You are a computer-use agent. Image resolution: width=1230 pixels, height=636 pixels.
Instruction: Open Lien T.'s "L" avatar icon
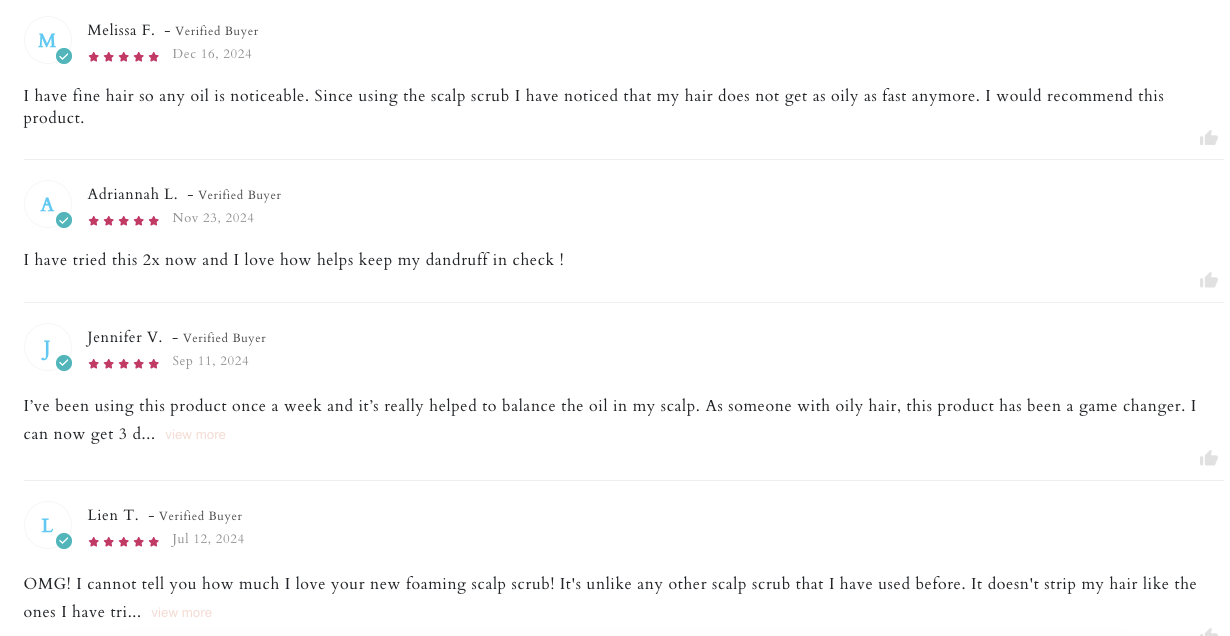47,525
